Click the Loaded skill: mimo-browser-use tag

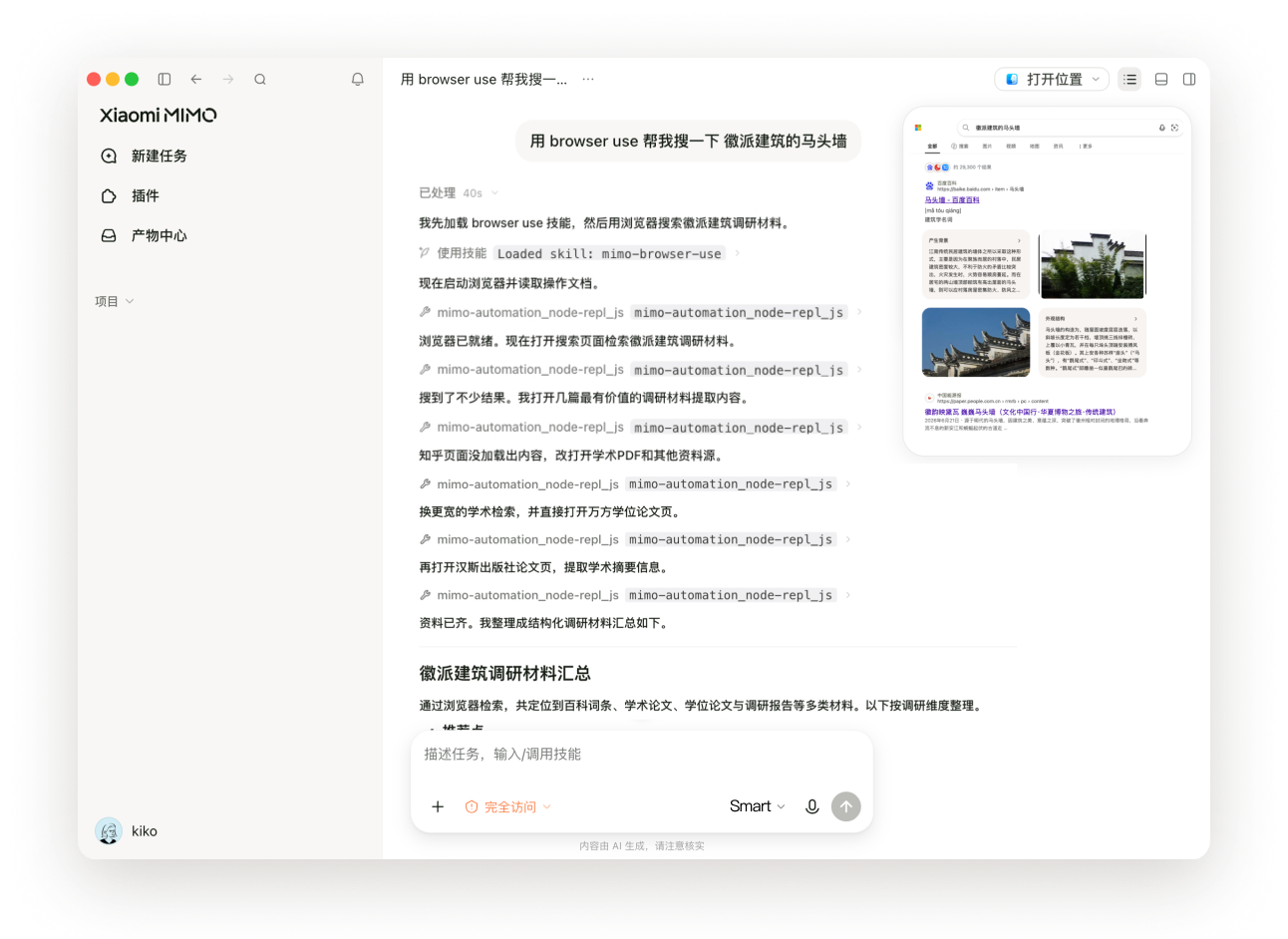(x=609, y=254)
